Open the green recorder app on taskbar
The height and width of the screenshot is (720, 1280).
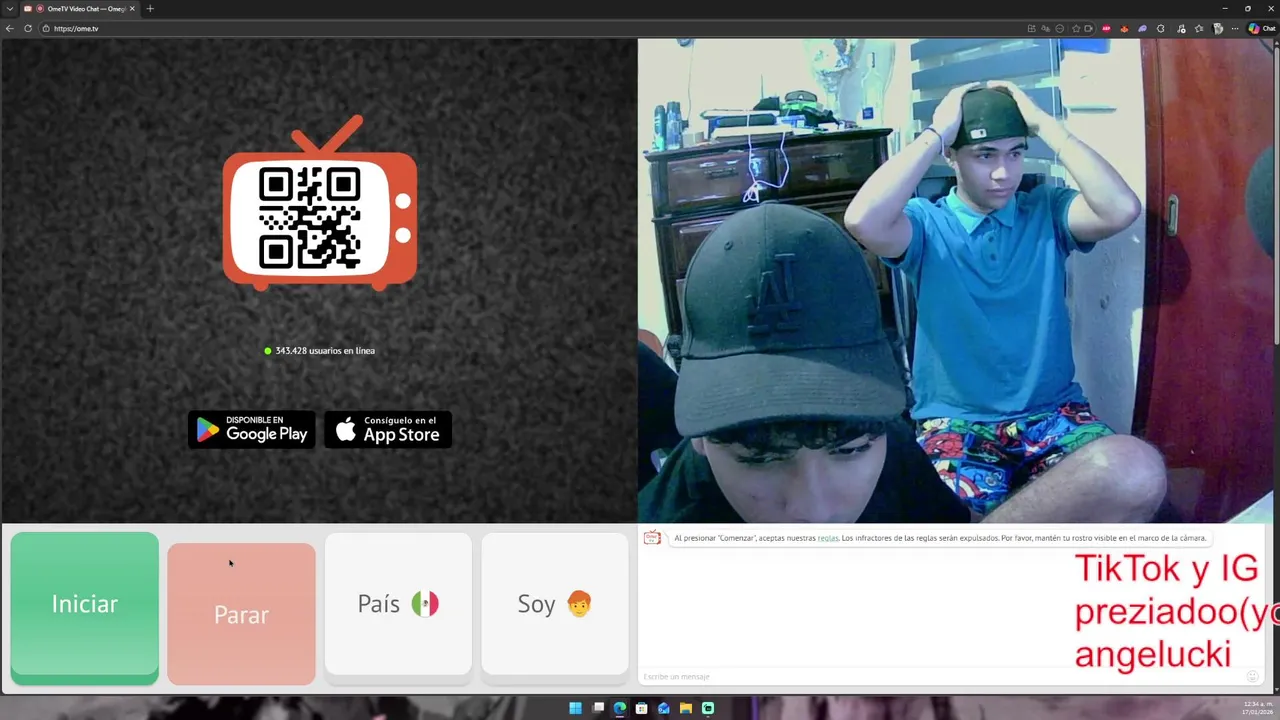pyautogui.click(x=708, y=708)
